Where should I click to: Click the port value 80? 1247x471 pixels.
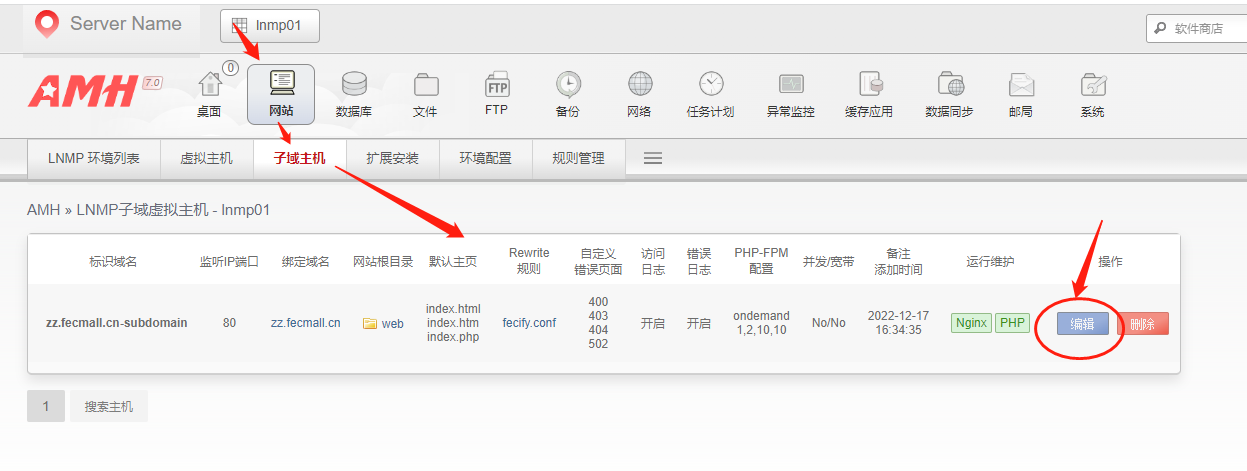[229, 323]
